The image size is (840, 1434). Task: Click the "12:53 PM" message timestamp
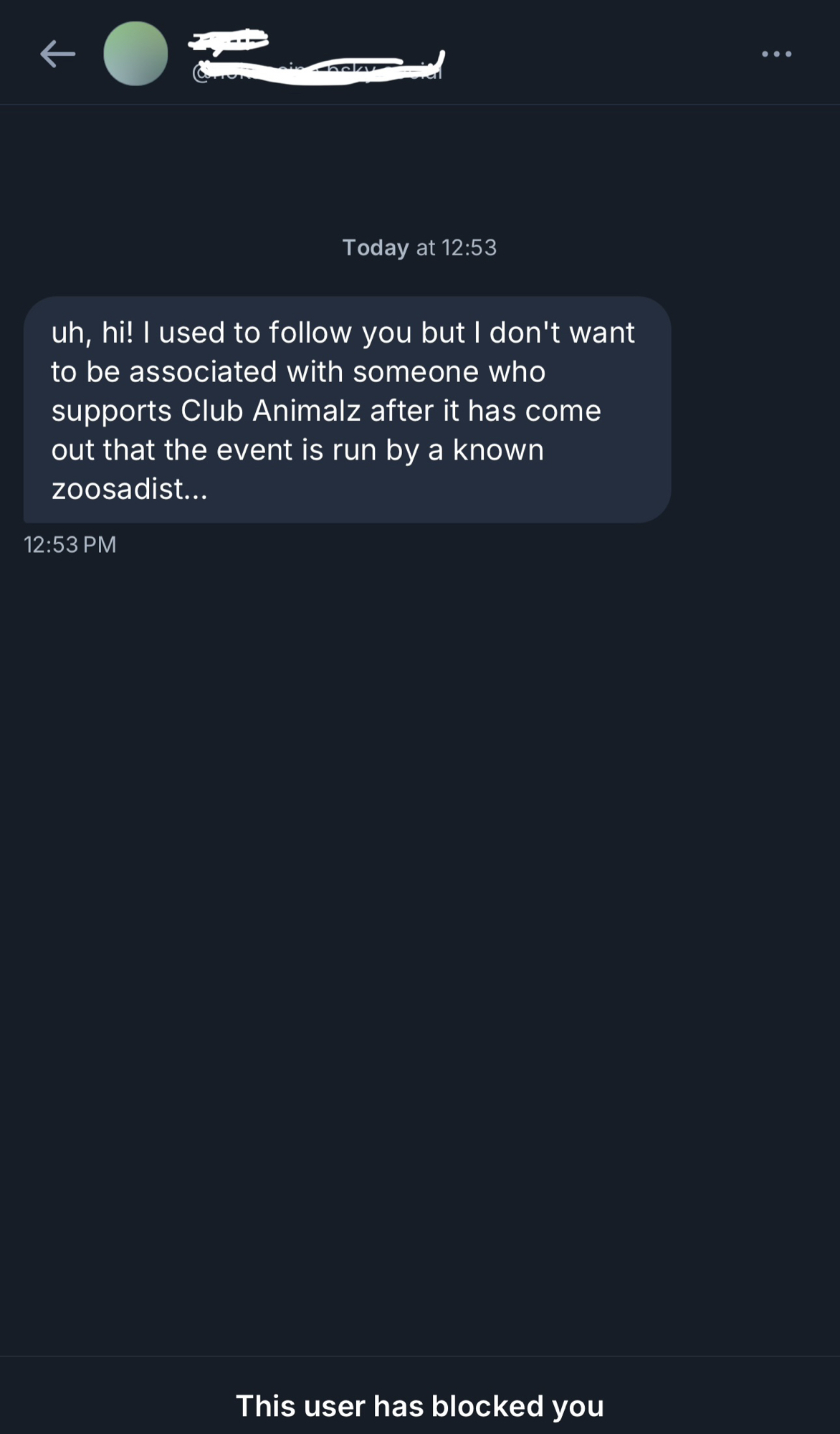click(x=70, y=545)
